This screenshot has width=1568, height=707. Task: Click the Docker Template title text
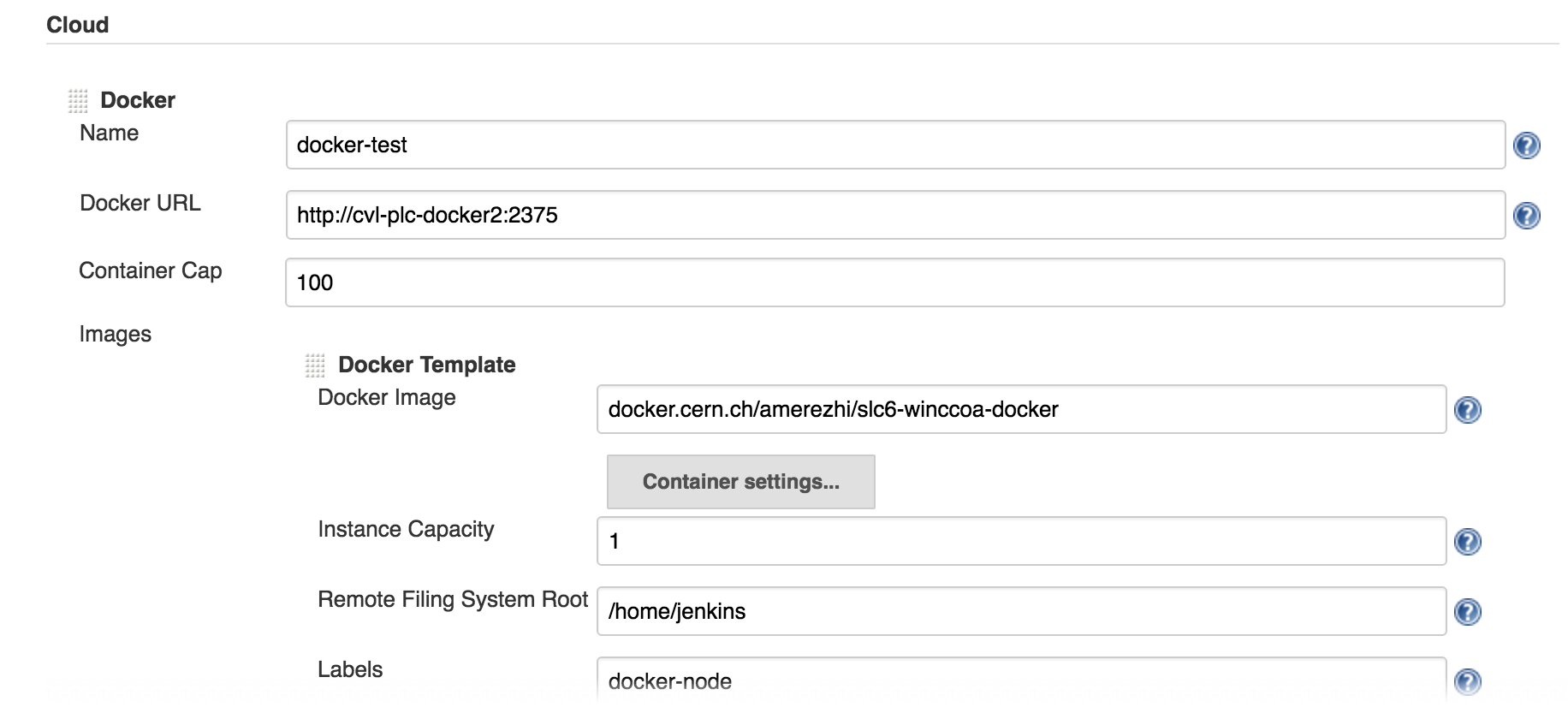click(x=427, y=364)
